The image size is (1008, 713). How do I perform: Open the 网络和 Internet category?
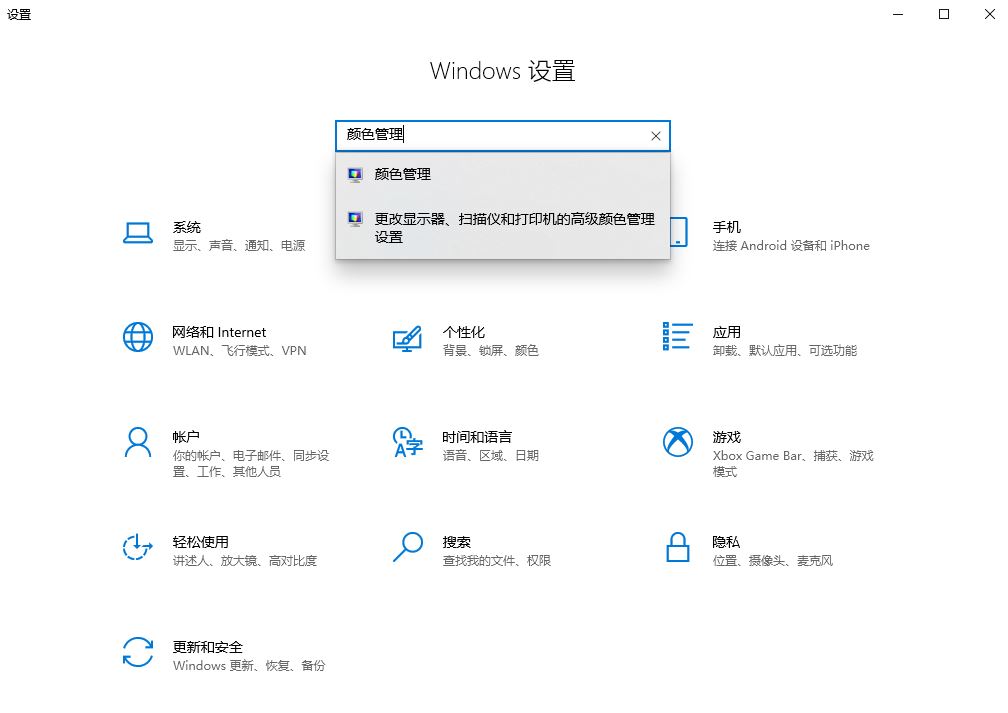(x=219, y=332)
